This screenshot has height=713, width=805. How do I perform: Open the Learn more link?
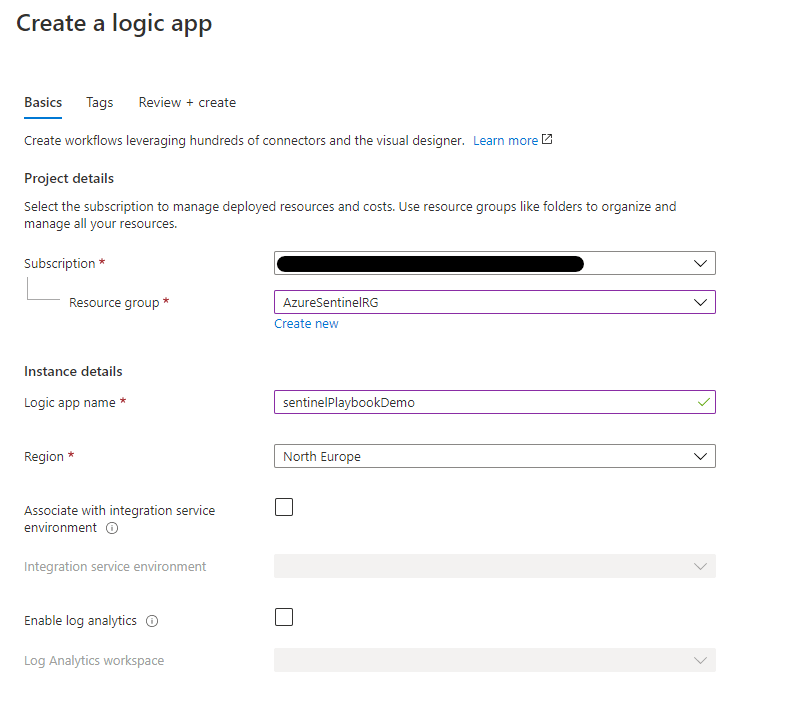[x=505, y=141]
